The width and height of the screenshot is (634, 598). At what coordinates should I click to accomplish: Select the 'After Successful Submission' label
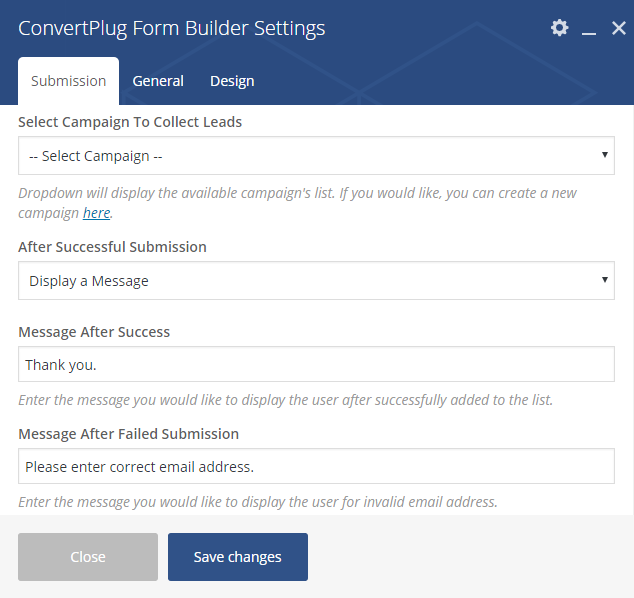pos(112,247)
